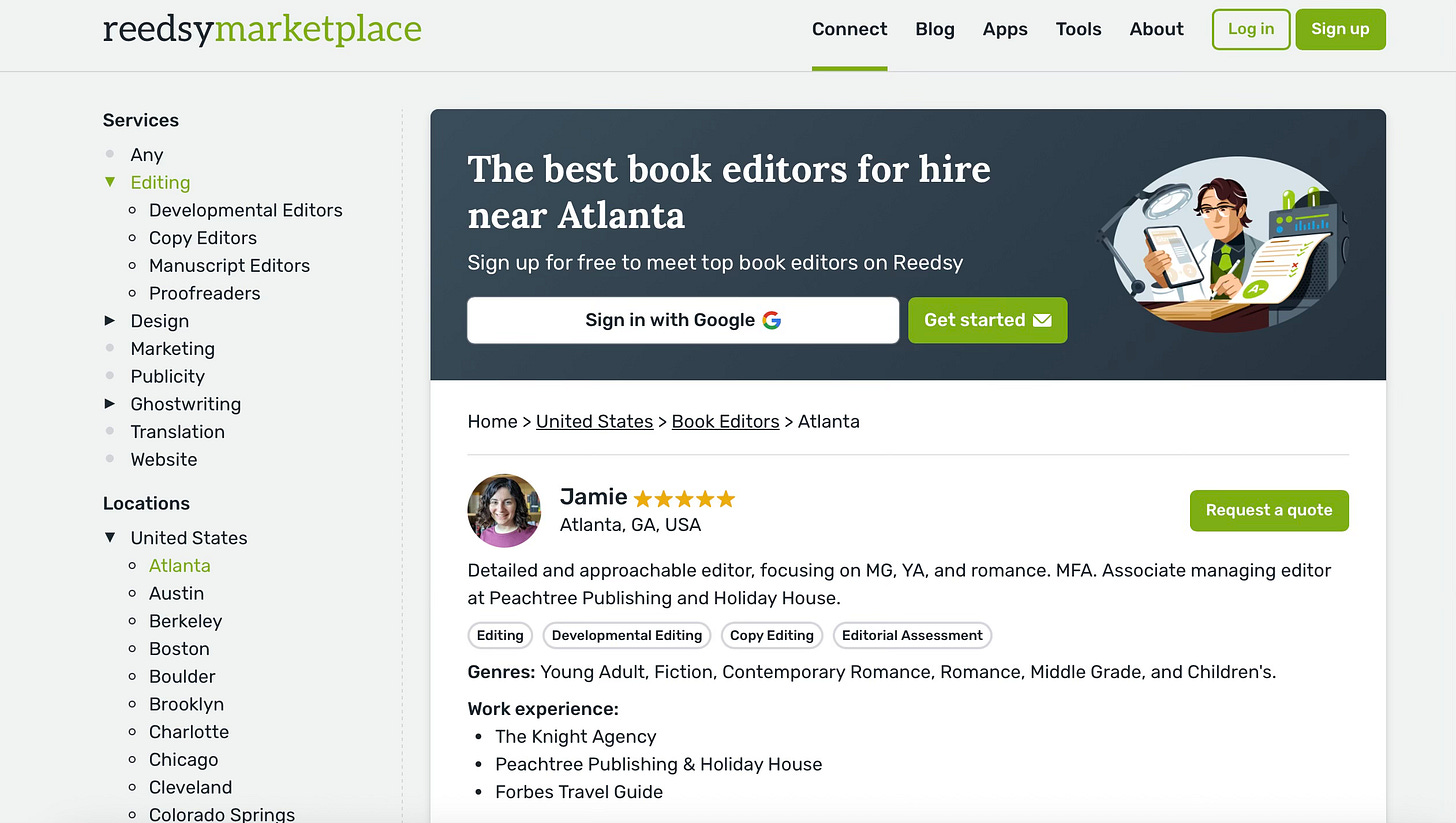Viewport: 1456px width, 823px height.
Task: Sign in with Google
Action: click(x=683, y=320)
